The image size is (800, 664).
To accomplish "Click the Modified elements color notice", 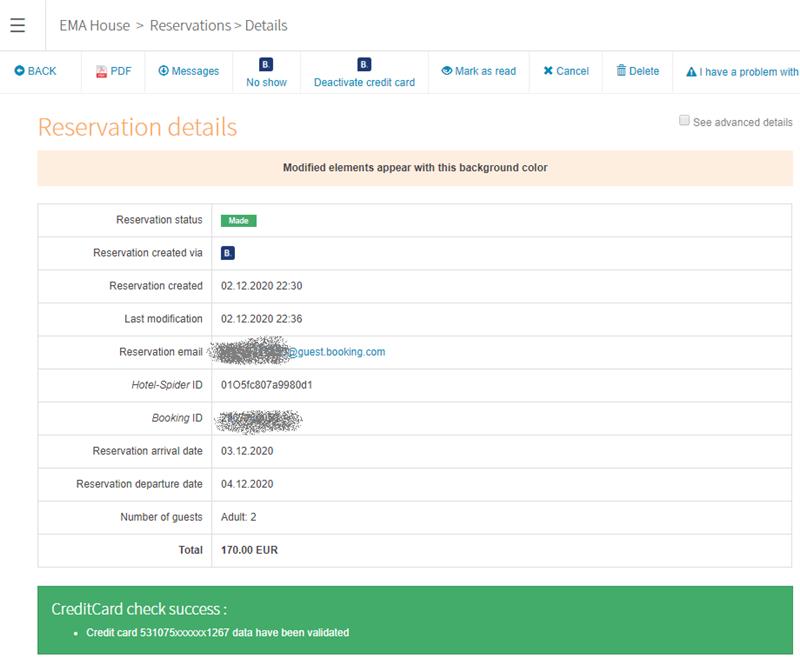I will (x=414, y=168).
